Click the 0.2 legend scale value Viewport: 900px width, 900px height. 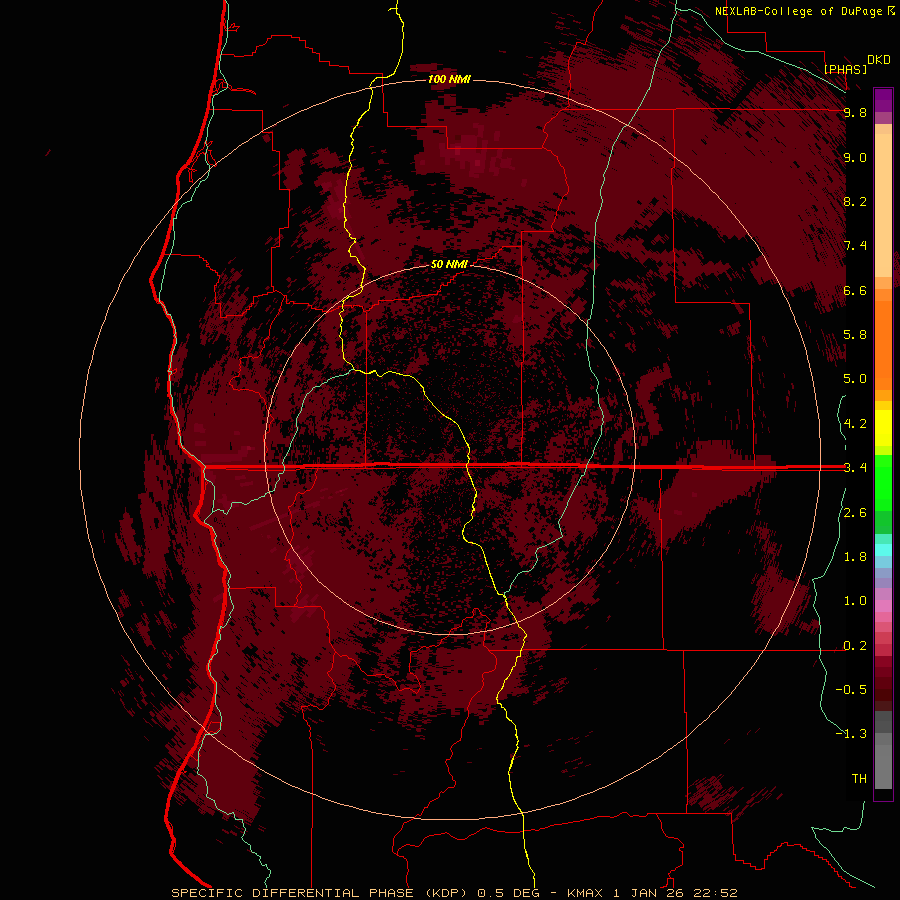[x=855, y=646]
